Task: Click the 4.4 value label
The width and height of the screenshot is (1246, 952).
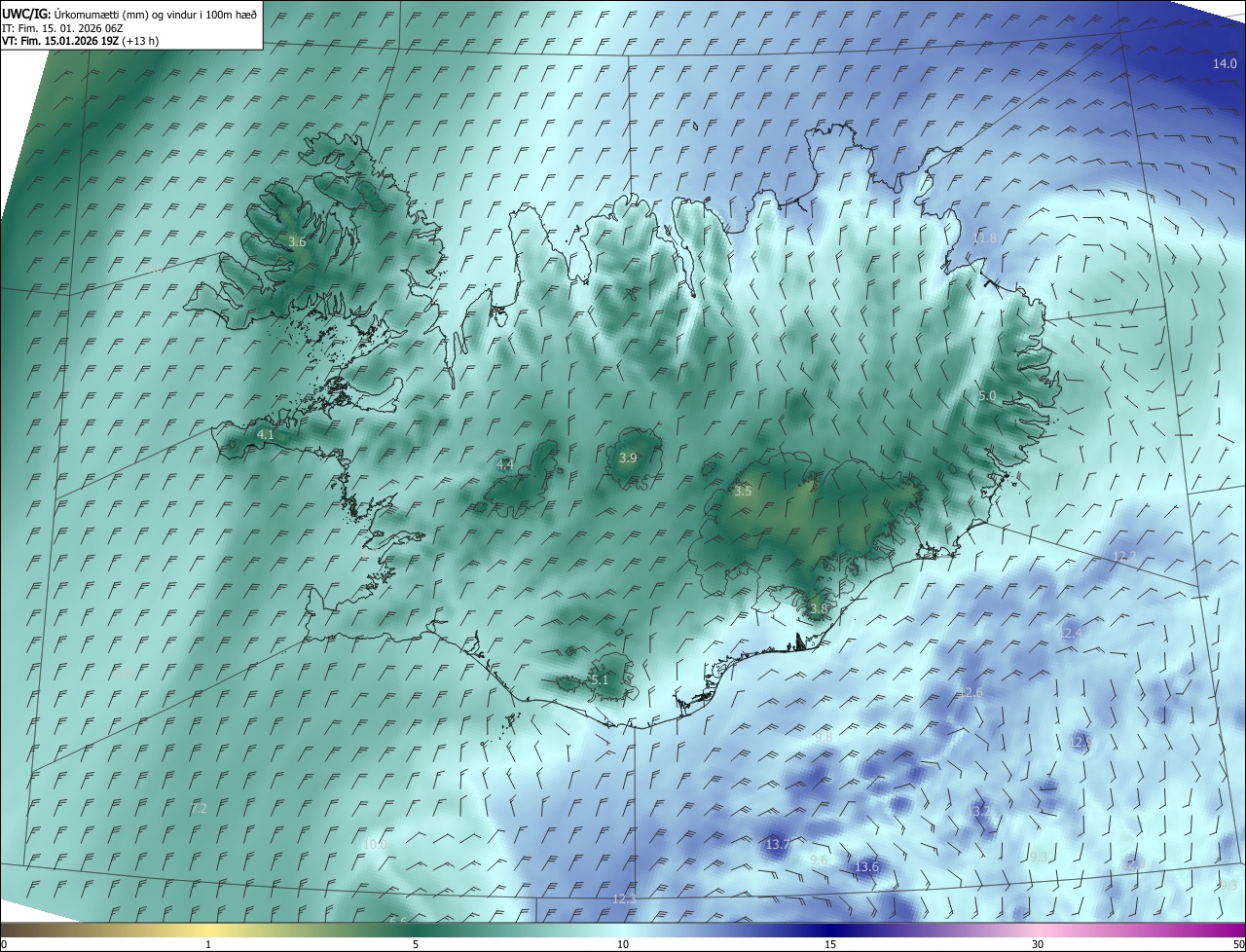Action: coord(504,465)
